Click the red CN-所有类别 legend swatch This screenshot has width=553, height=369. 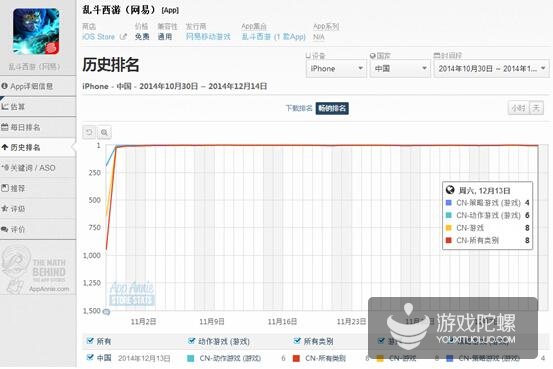pyautogui.click(x=296, y=358)
